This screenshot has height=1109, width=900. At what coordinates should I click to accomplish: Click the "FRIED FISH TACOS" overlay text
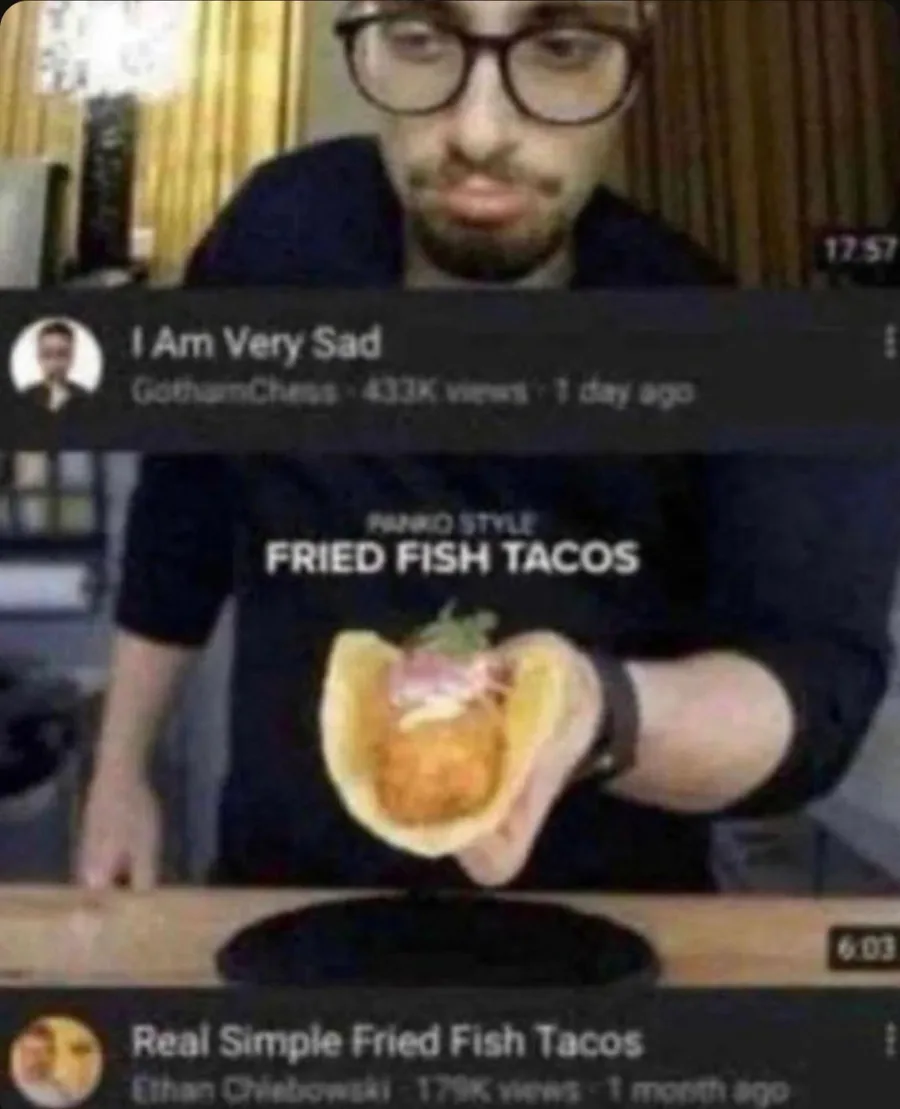point(452,559)
